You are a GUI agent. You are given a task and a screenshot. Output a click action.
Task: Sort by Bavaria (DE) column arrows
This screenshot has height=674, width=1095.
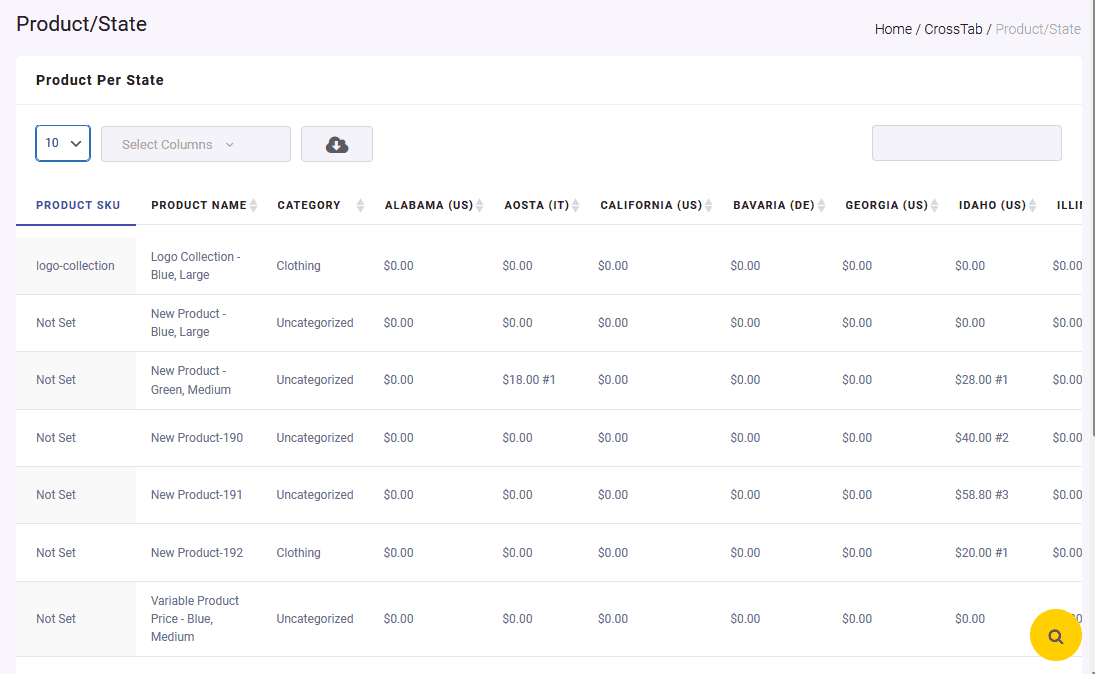[821, 205]
